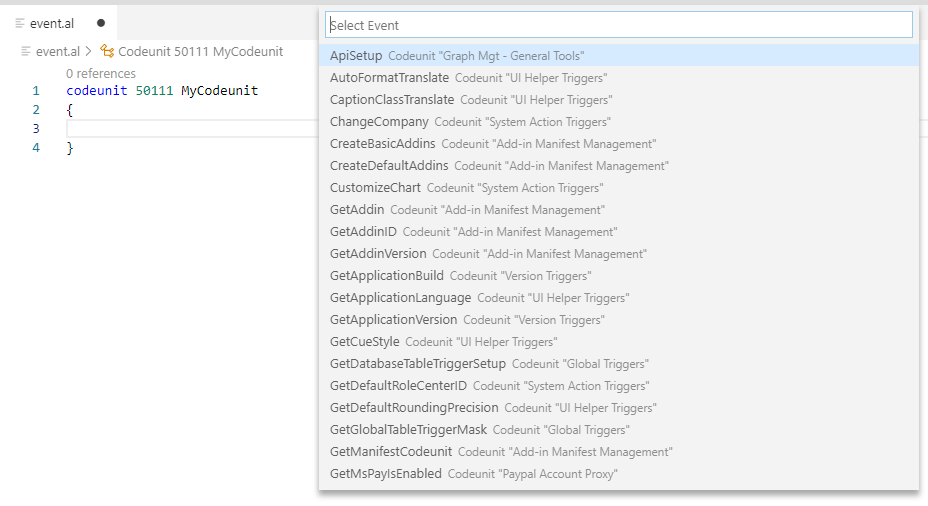Select GetDefaultRoleCenterID event

click(618, 385)
